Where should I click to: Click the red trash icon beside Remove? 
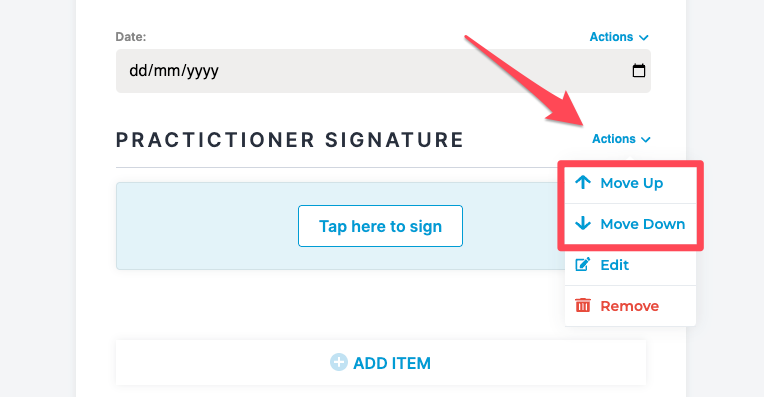(583, 305)
